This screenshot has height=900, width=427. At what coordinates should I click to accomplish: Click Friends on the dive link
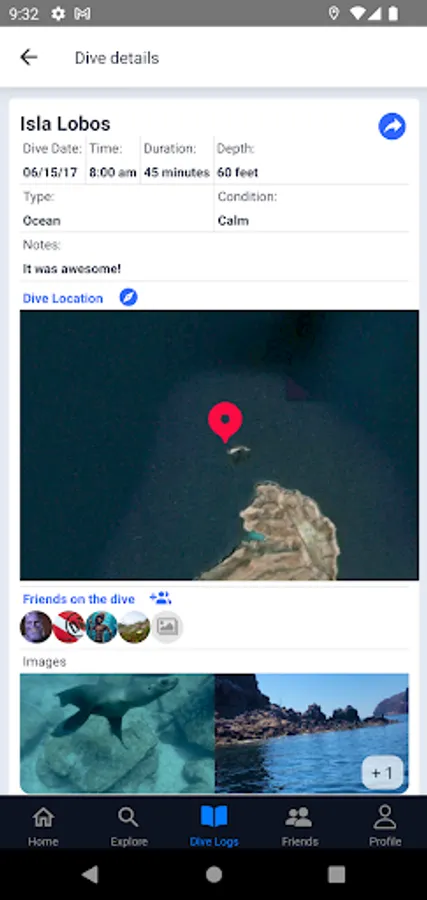point(79,599)
